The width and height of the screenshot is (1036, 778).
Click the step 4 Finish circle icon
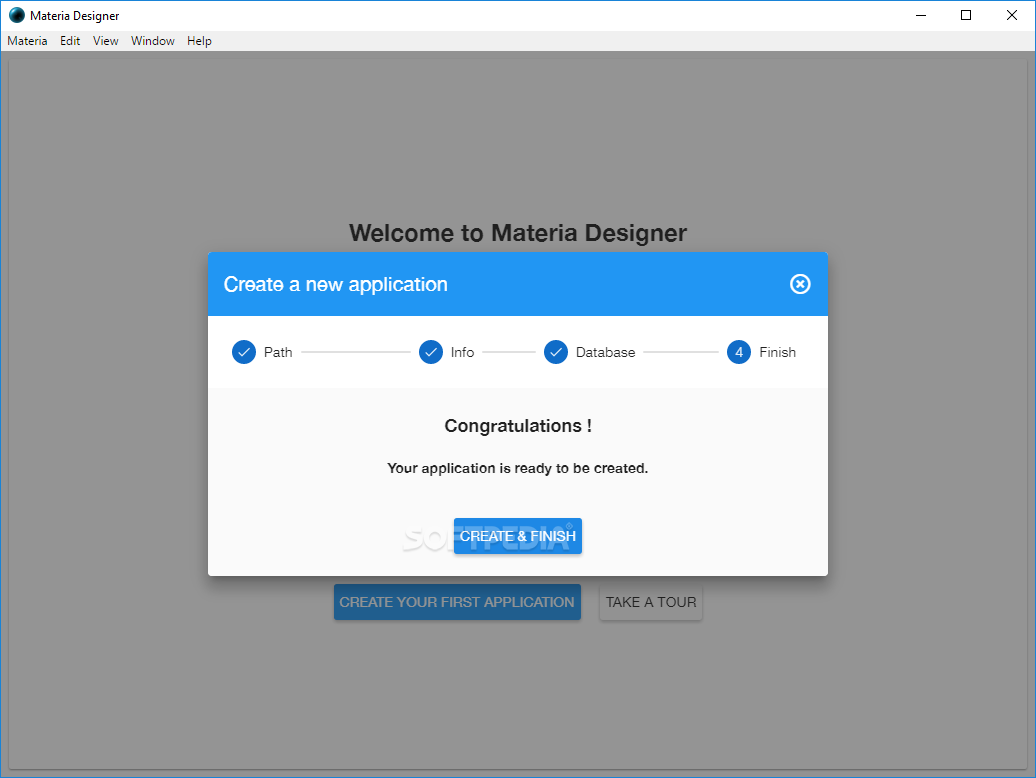click(x=739, y=352)
